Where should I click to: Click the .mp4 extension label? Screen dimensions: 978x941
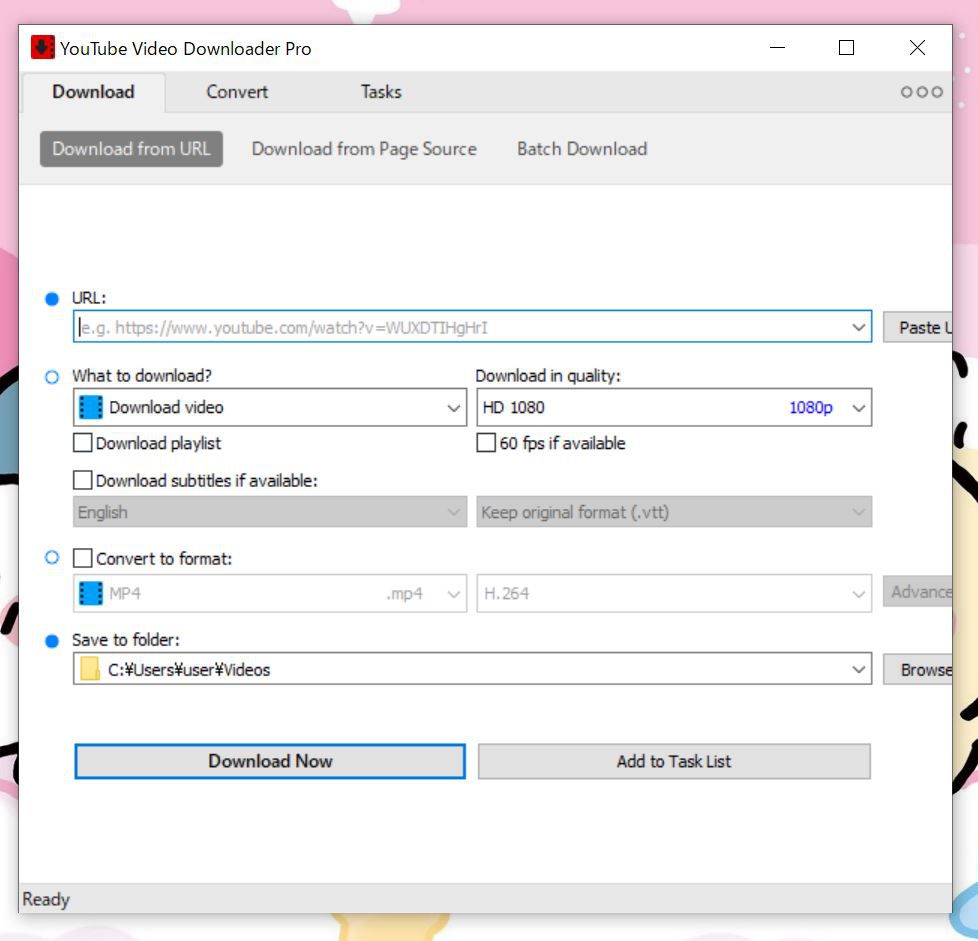[405, 593]
